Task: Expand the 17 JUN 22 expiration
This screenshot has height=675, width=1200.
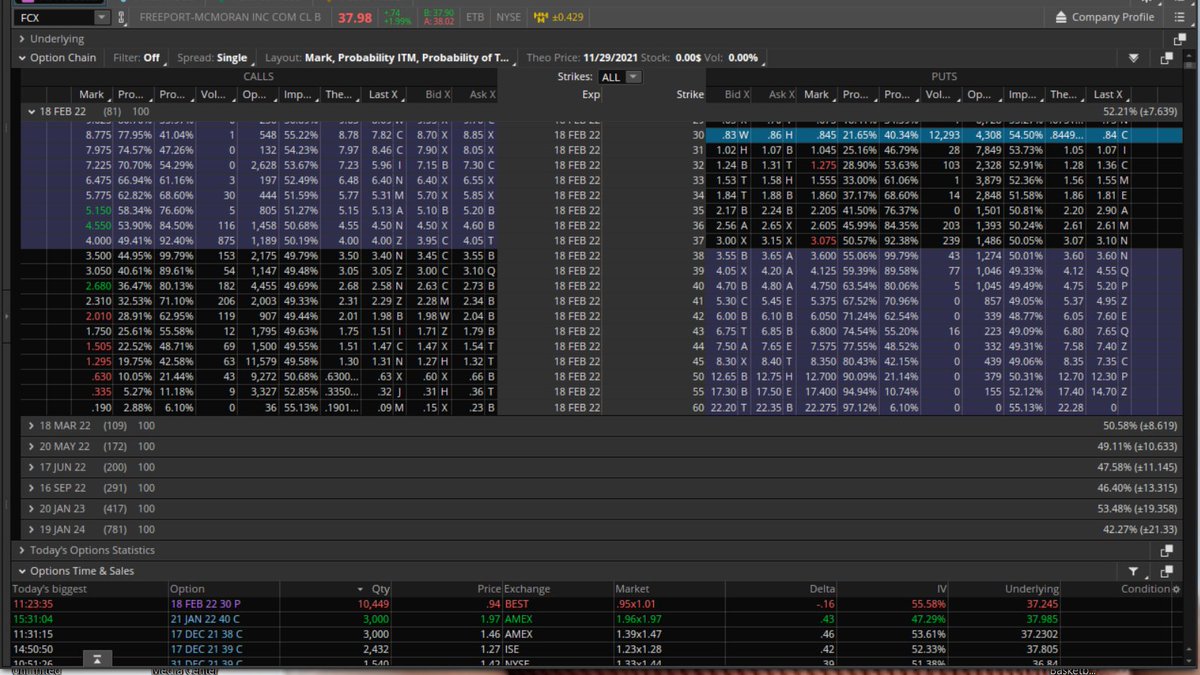Action: pos(32,467)
